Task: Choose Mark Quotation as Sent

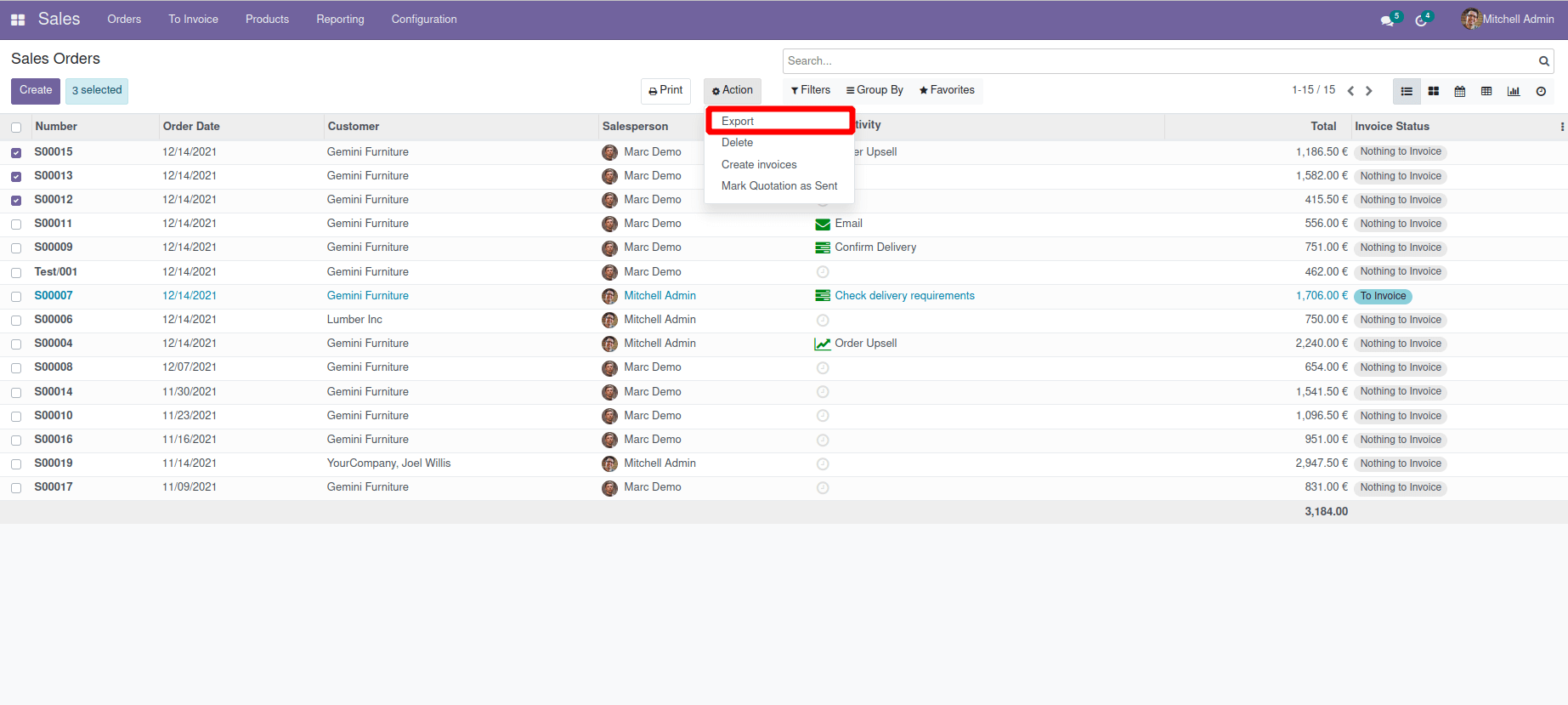Action: pos(779,186)
